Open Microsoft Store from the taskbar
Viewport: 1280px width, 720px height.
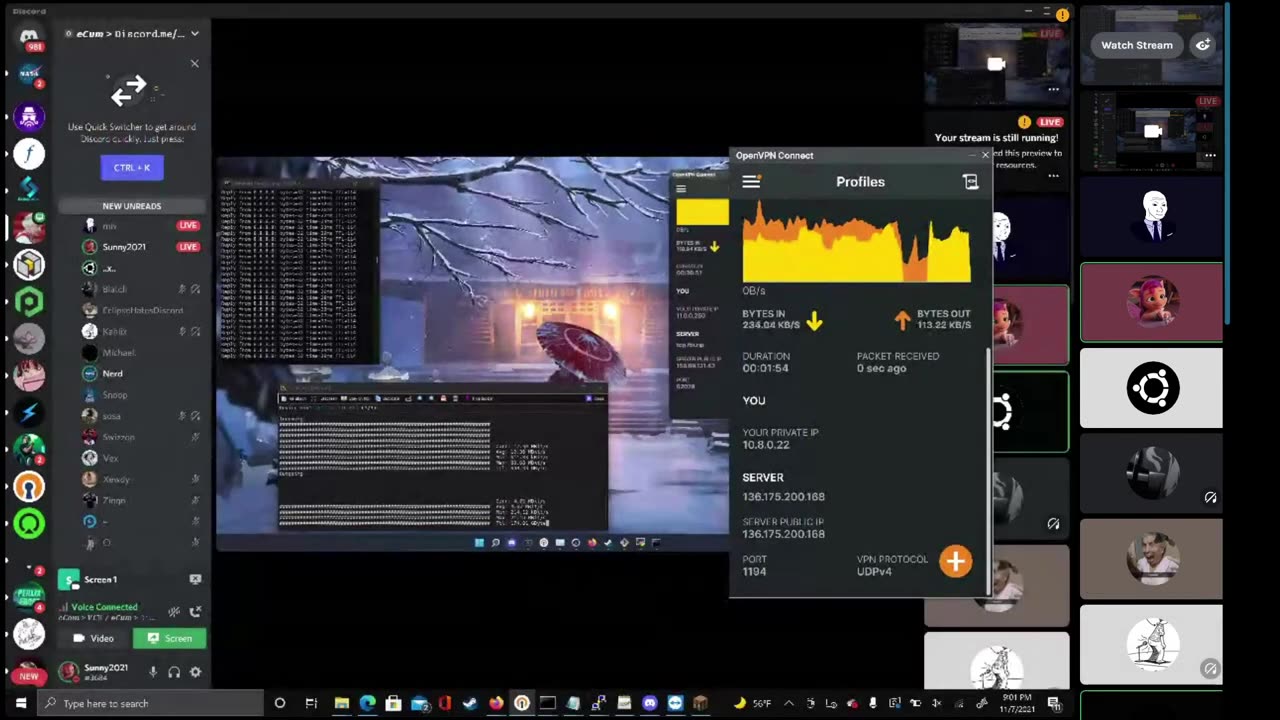coord(393,703)
